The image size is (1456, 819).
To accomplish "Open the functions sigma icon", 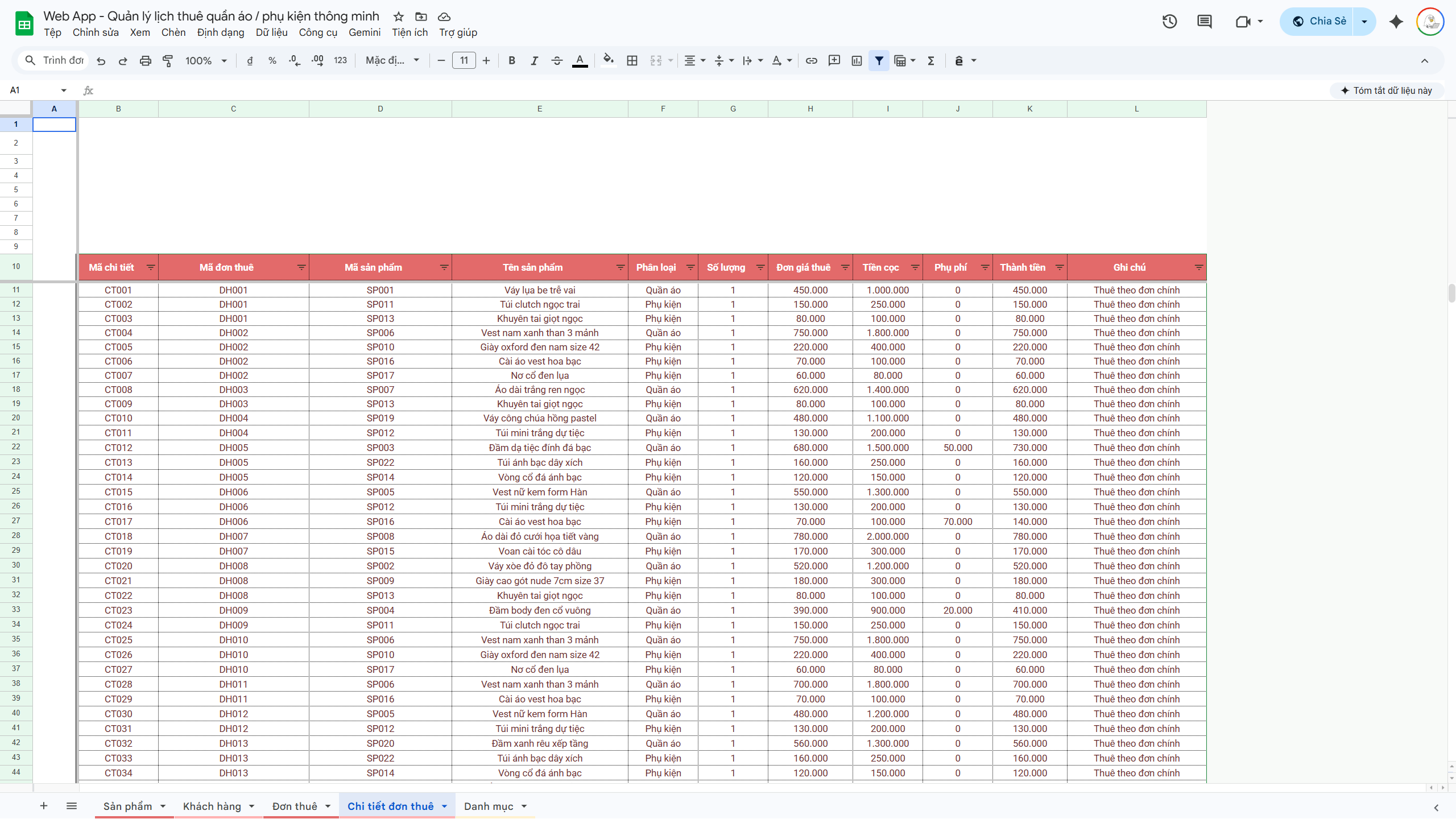I will [931, 61].
